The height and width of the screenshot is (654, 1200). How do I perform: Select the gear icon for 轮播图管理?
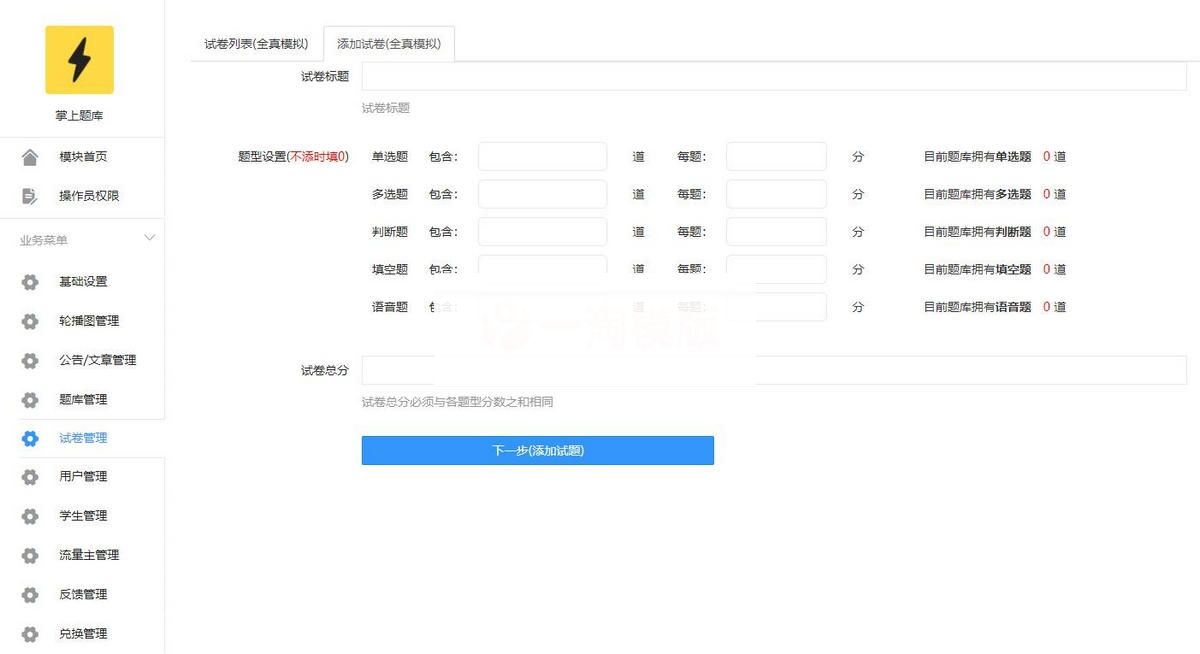(x=30, y=321)
